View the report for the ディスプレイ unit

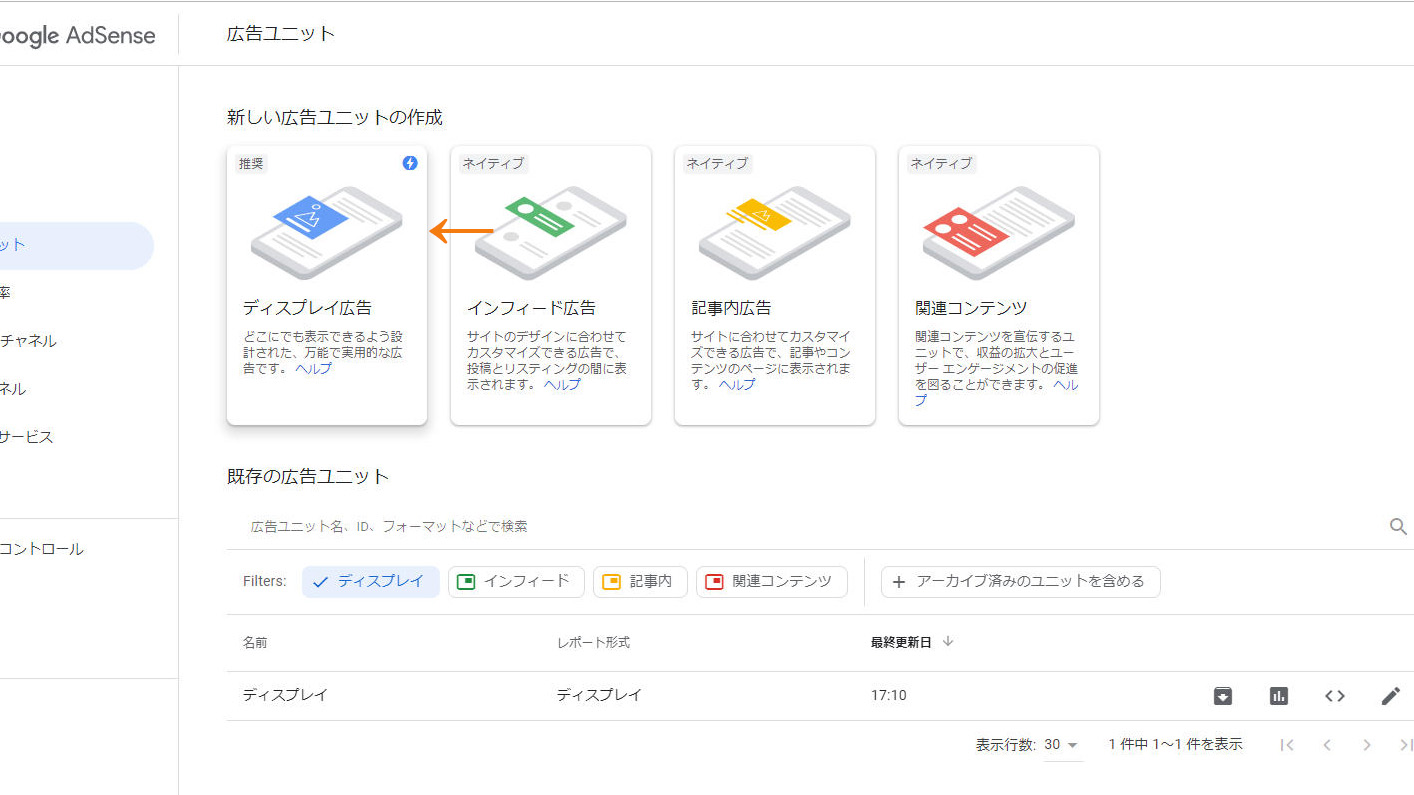click(x=1279, y=696)
